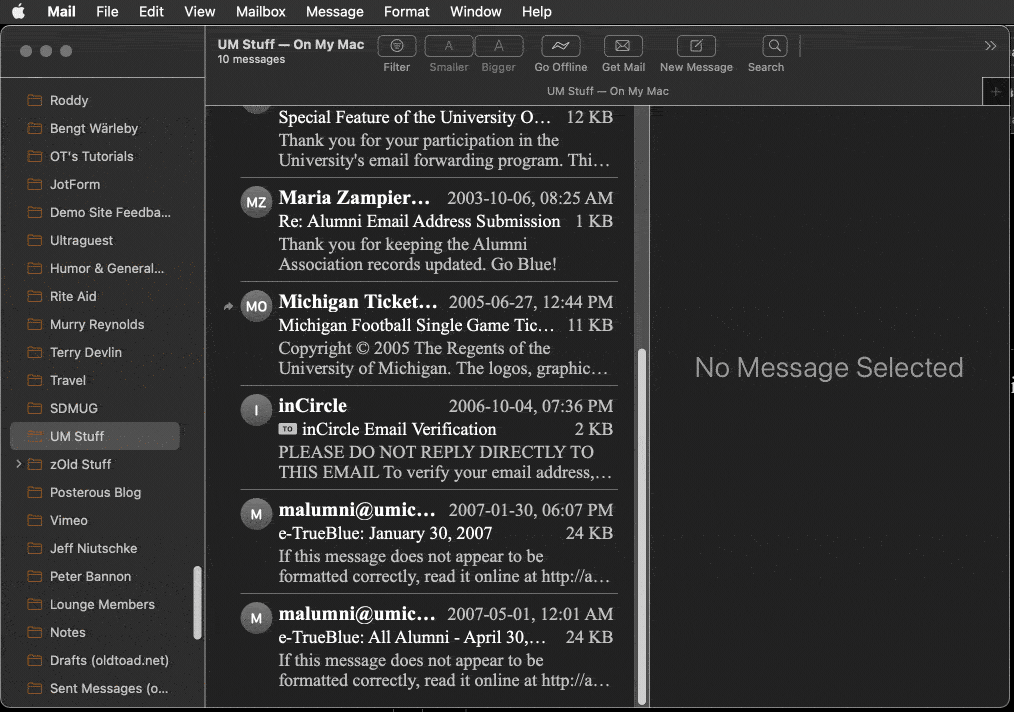This screenshot has width=1014, height=712.
Task: Click the M avatar on January 30 e-TrueBlue
Action: tap(256, 514)
